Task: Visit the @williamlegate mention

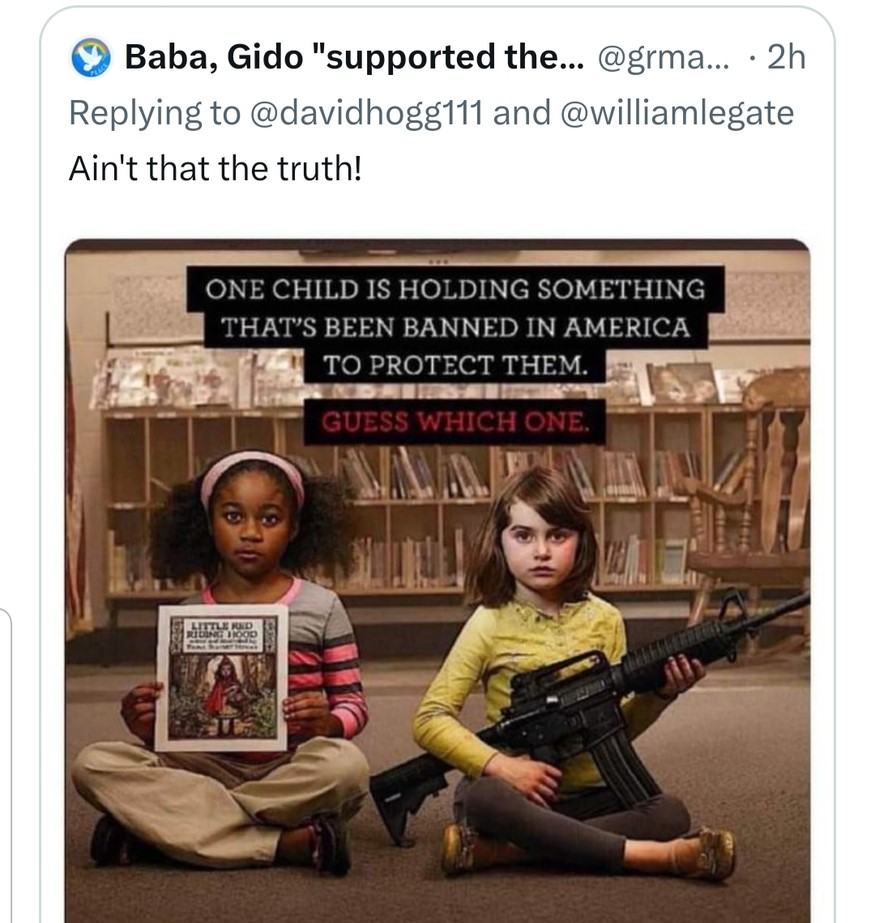Action: point(677,112)
